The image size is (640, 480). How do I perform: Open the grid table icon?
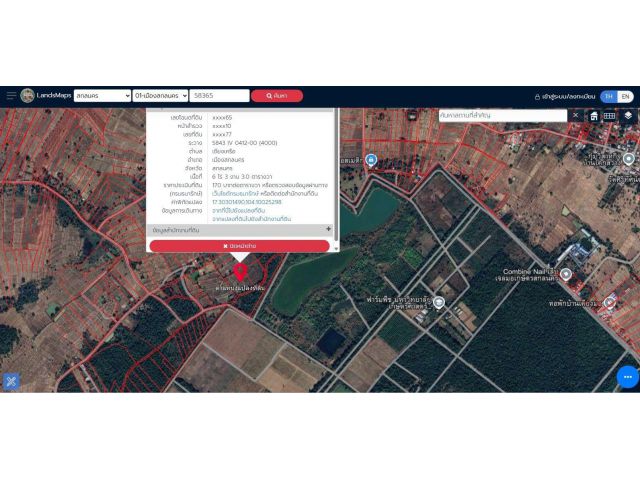pyautogui.click(x=610, y=116)
